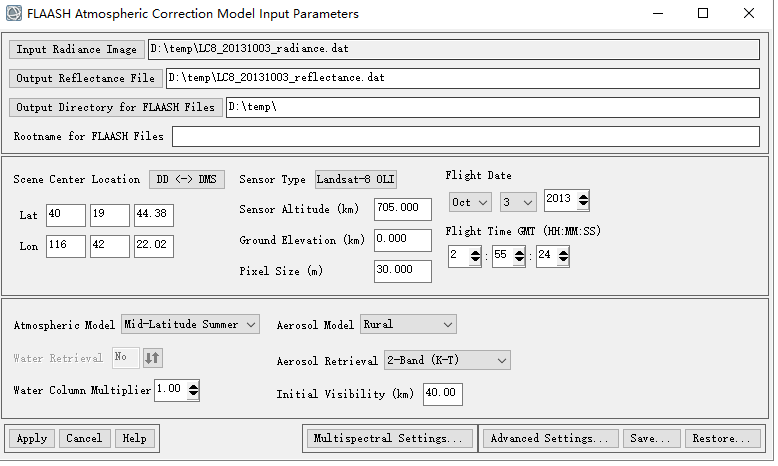This screenshot has width=778, height=466.
Task: Minimize the FLAASH window
Action: pos(658,13)
